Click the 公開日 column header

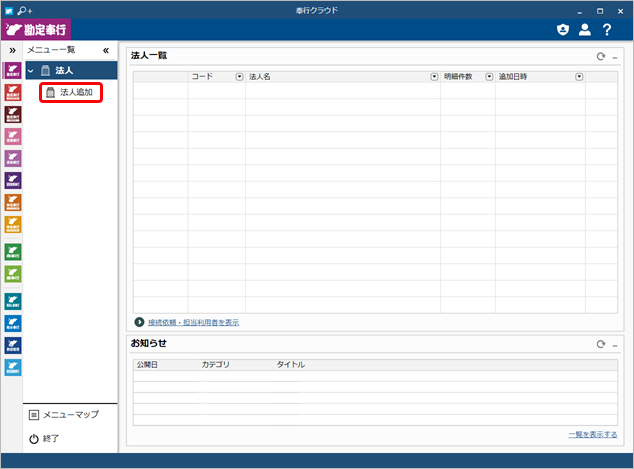pos(147,365)
